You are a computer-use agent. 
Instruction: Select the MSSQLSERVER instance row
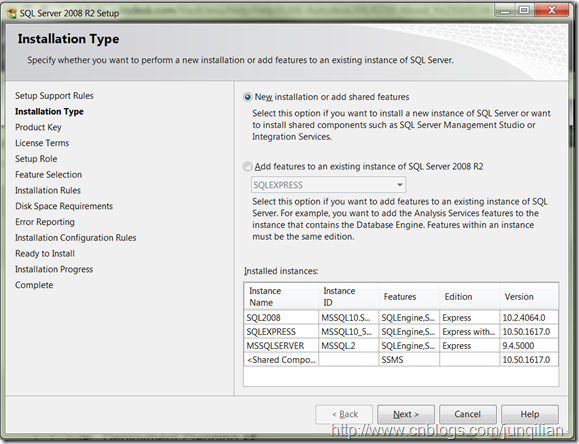[401, 346]
